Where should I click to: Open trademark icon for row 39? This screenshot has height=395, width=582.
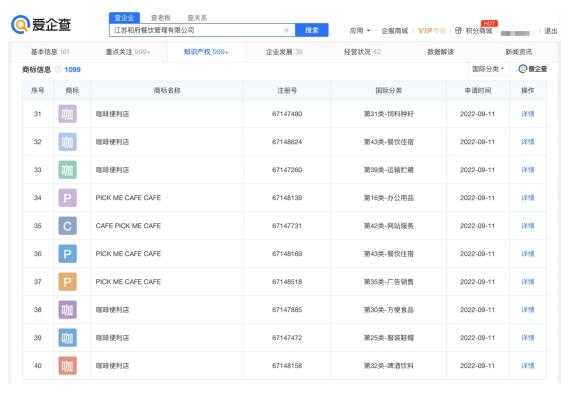click(68, 338)
